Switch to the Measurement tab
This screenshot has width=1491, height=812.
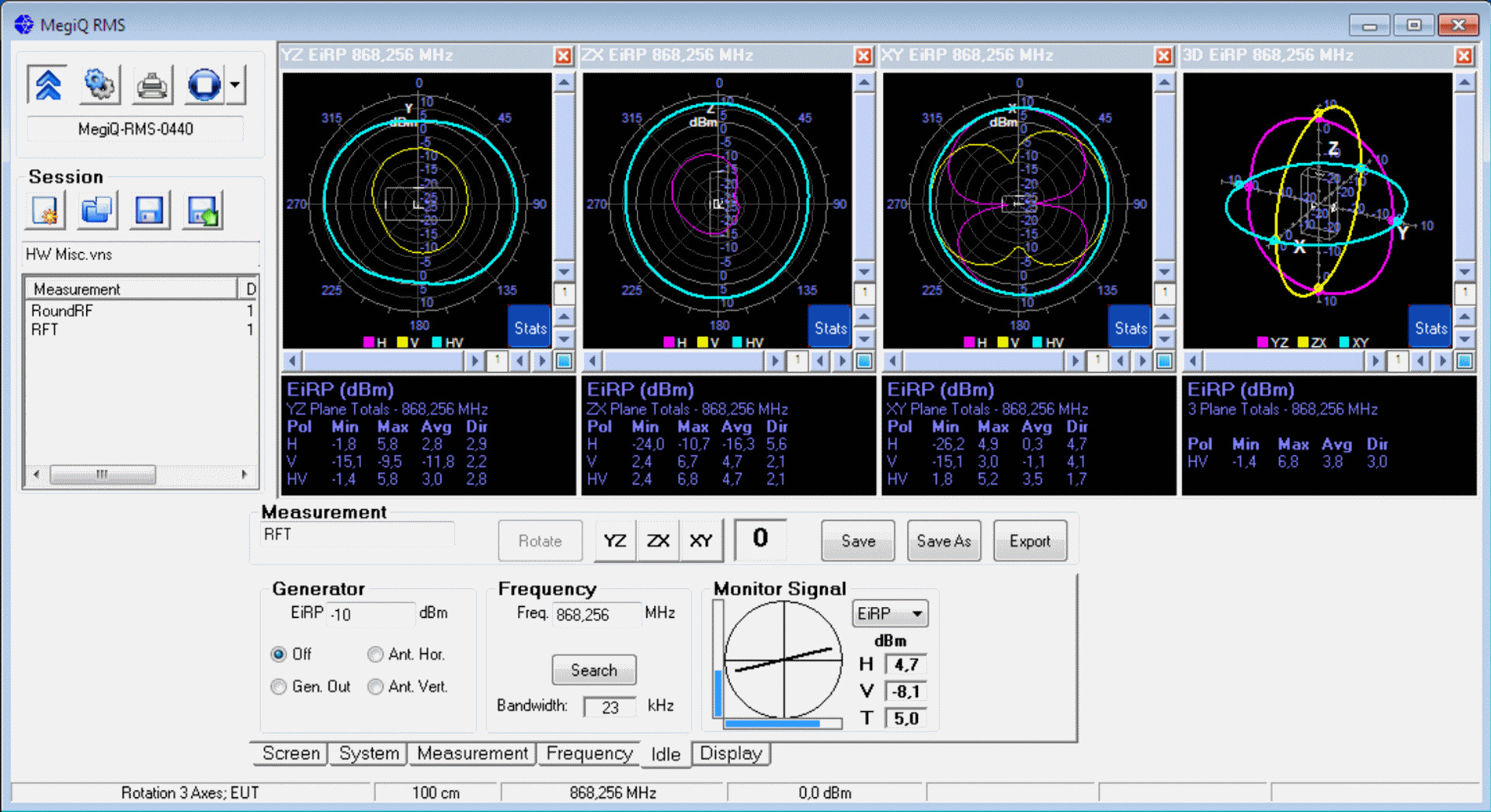472,754
